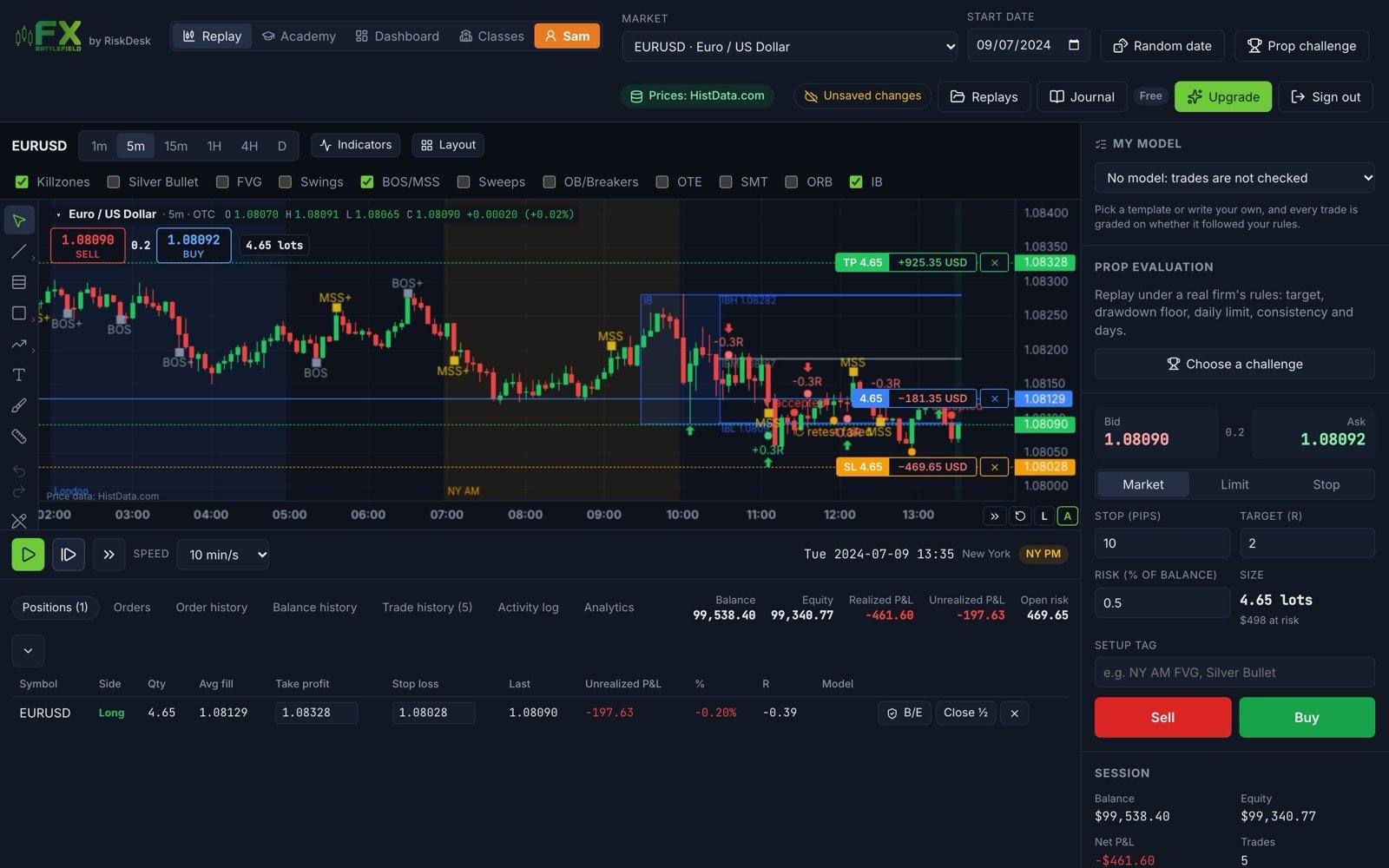Screen dimensions: 1389x868
Task: Select the trend line drawing tool
Action: coord(19,252)
